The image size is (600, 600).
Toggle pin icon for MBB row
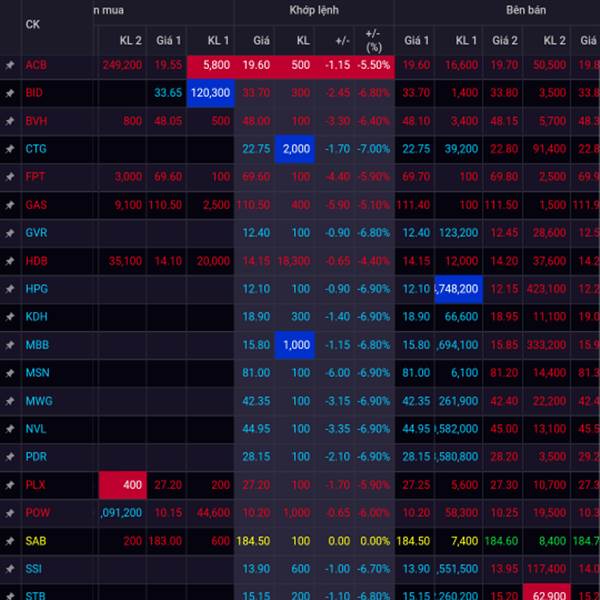pyautogui.click(x=10, y=345)
